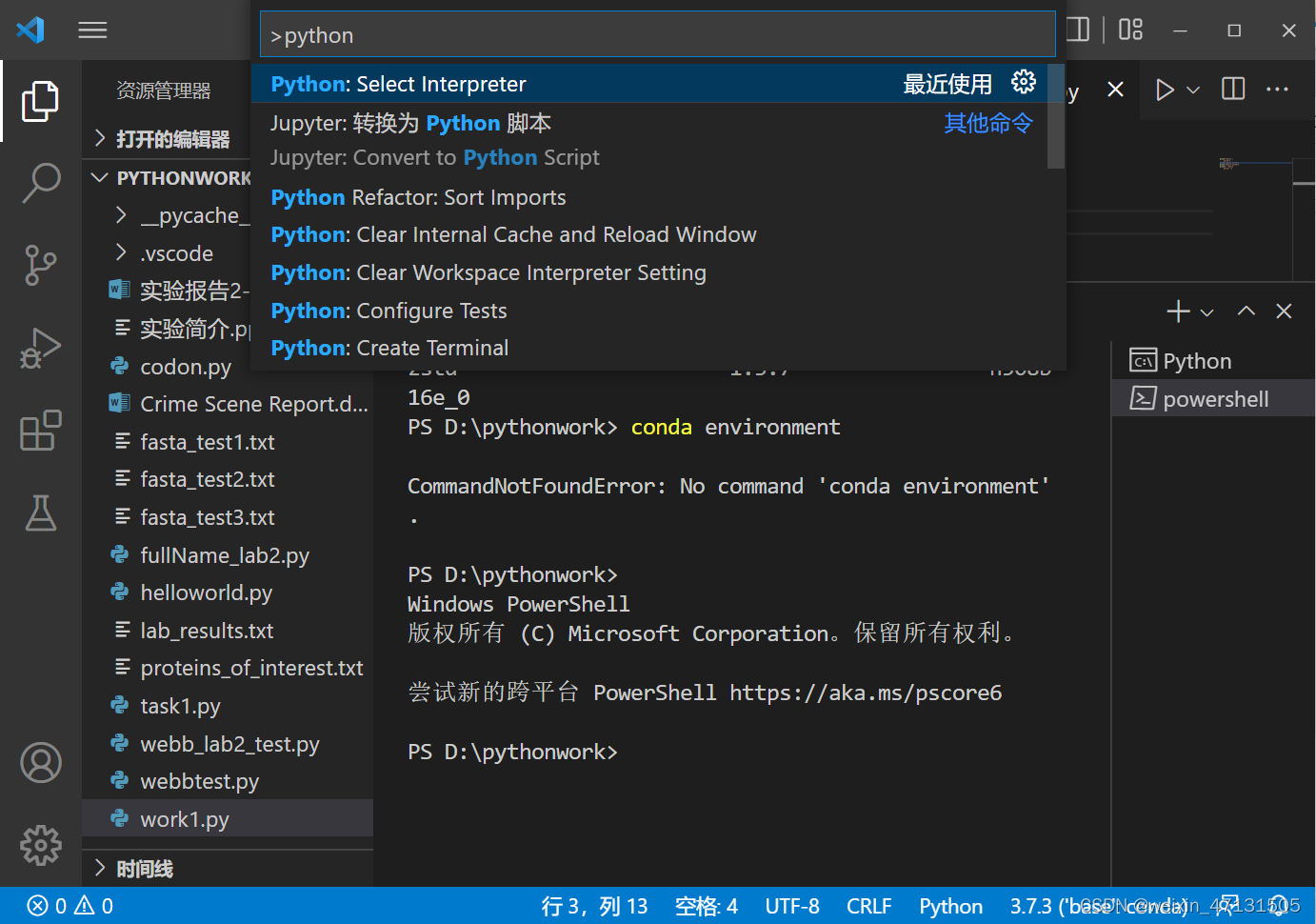Open the Accounts icon in the activity bar
1316x924 pixels.
pos(41,762)
